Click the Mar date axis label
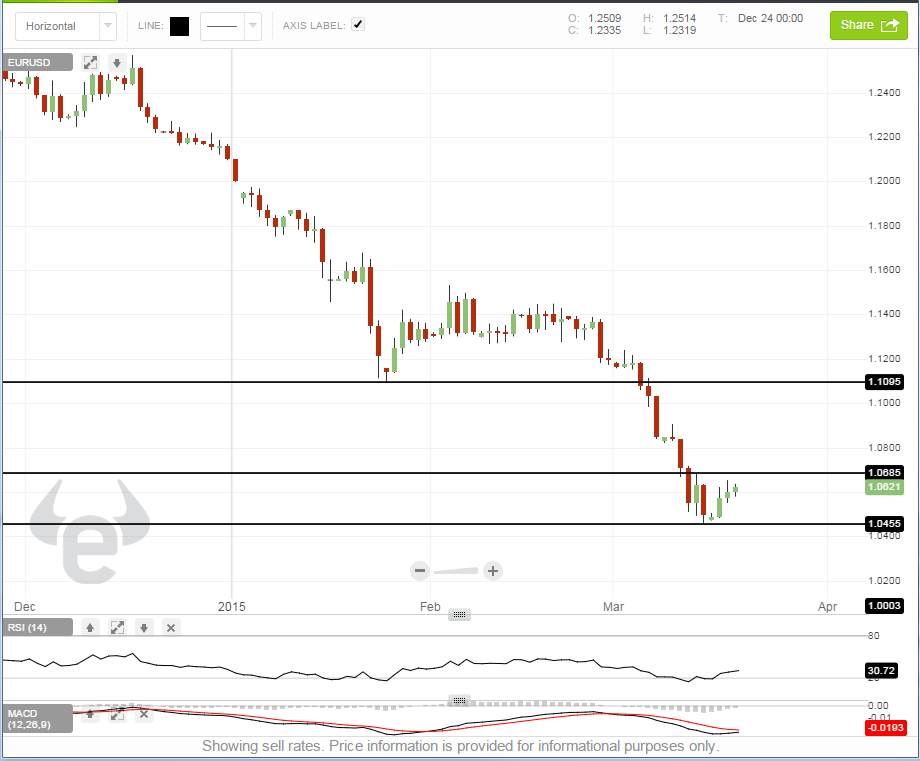The height and width of the screenshot is (761, 920). (614, 607)
